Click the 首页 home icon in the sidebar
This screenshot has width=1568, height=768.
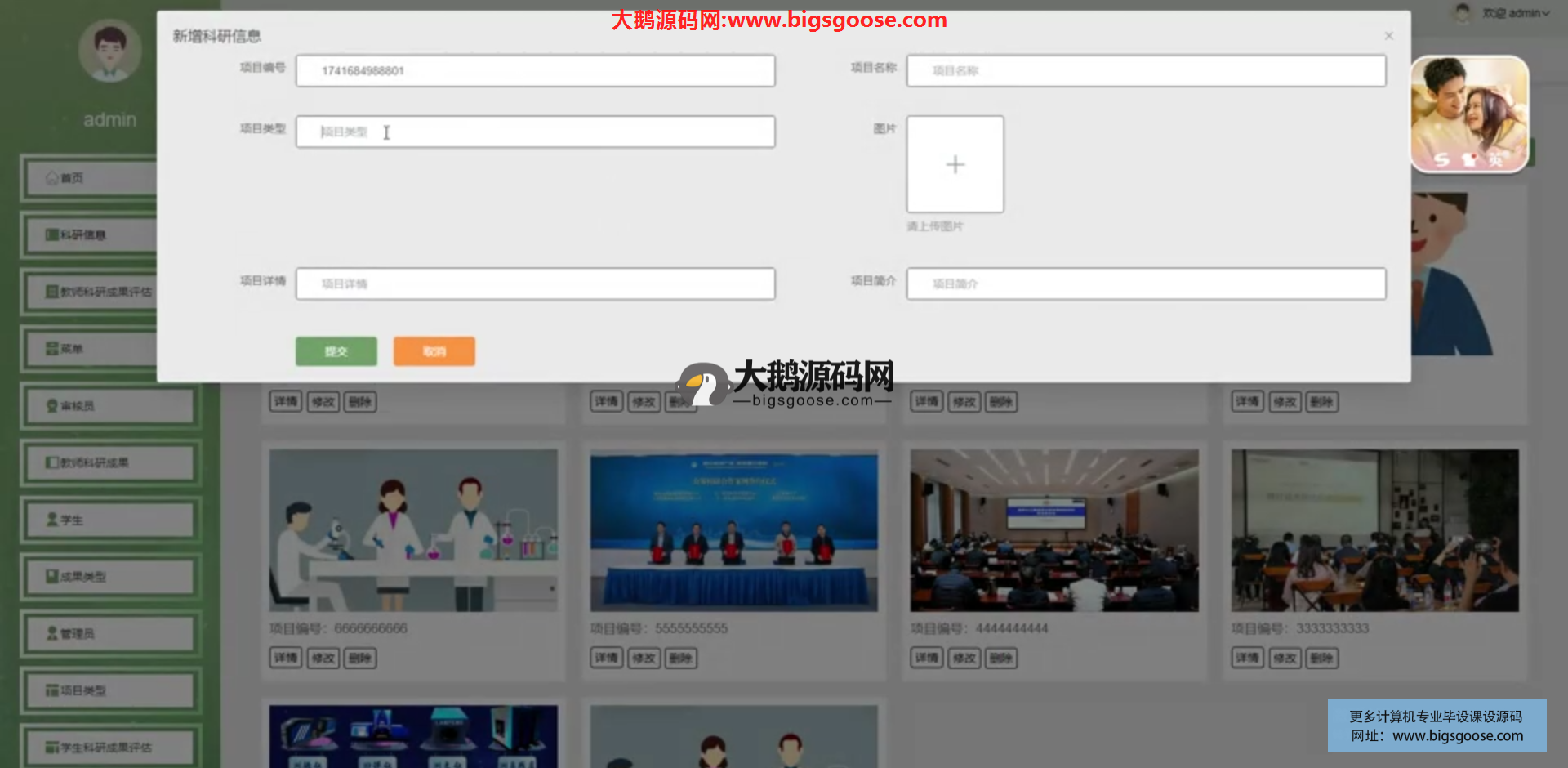click(x=52, y=178)
